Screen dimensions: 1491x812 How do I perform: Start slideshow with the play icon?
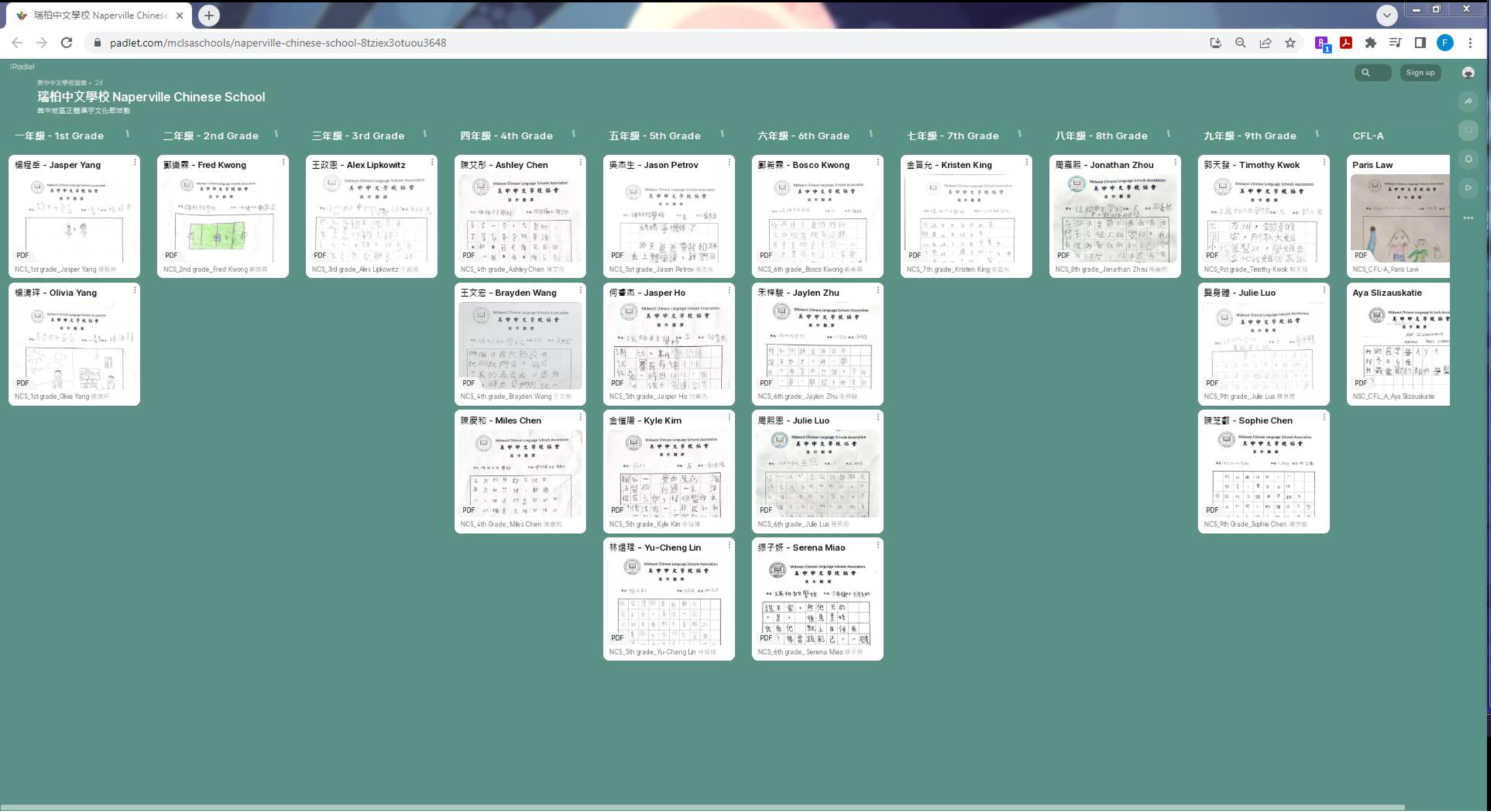coord(1468,188)
